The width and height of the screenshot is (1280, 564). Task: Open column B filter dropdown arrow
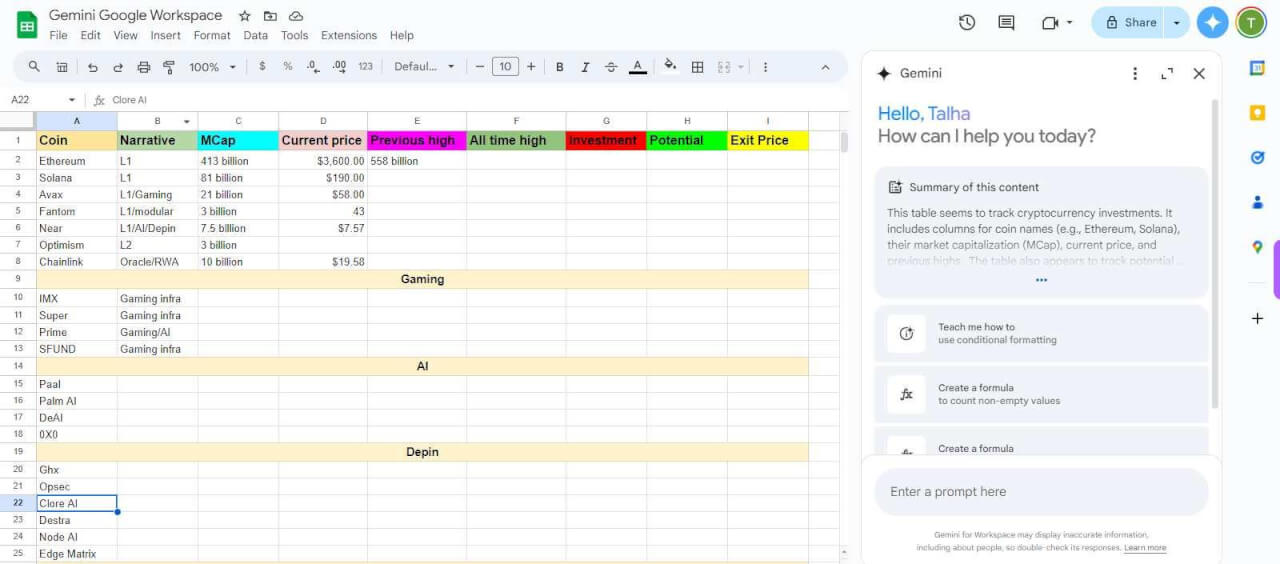186,121
